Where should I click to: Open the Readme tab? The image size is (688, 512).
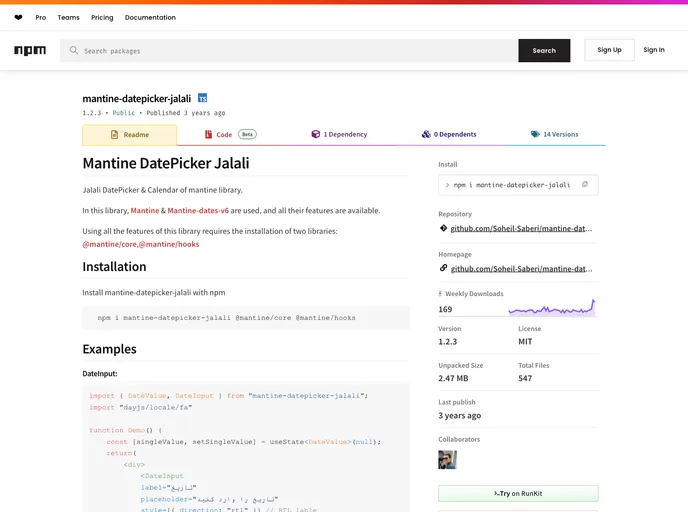(x=130, y=135)
